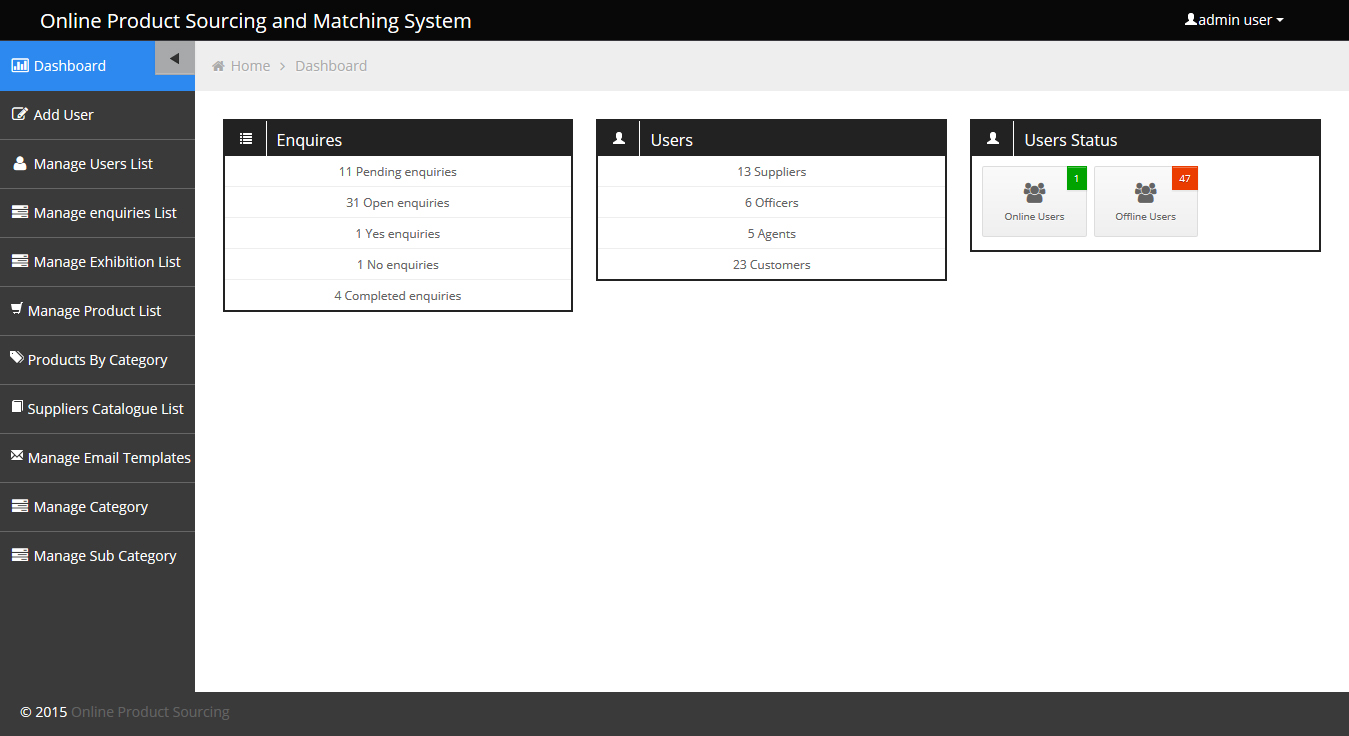The image size is (1349, 736).
Task: Collapse the sidebar with the arrow toggle
Action: [175, 58]
